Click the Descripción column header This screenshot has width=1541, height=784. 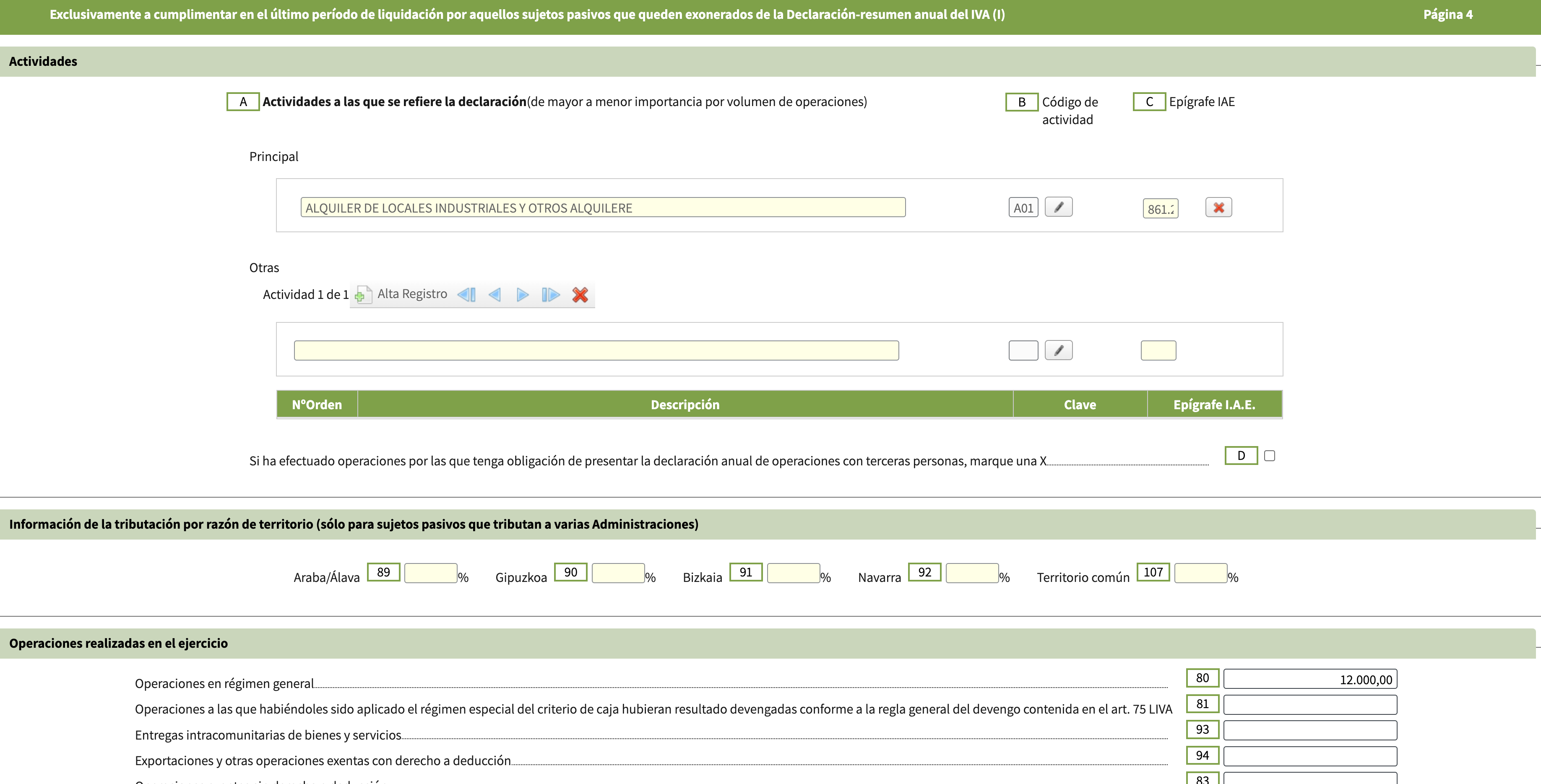(685, 404)
